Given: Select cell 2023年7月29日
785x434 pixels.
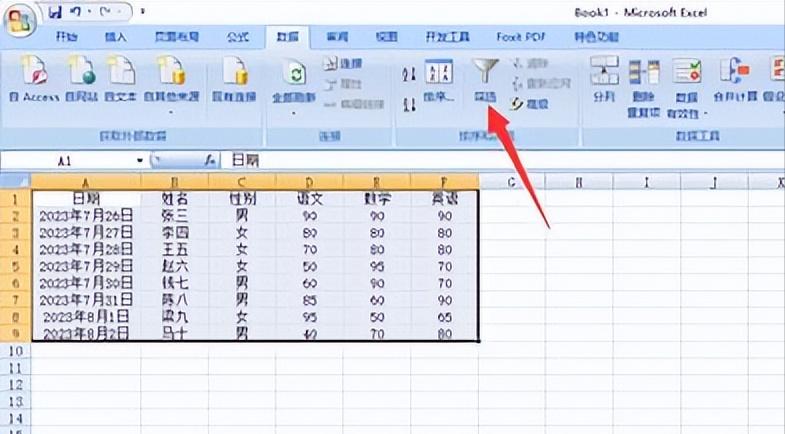Looking at the screenshot, I should (x=86, y=266).
